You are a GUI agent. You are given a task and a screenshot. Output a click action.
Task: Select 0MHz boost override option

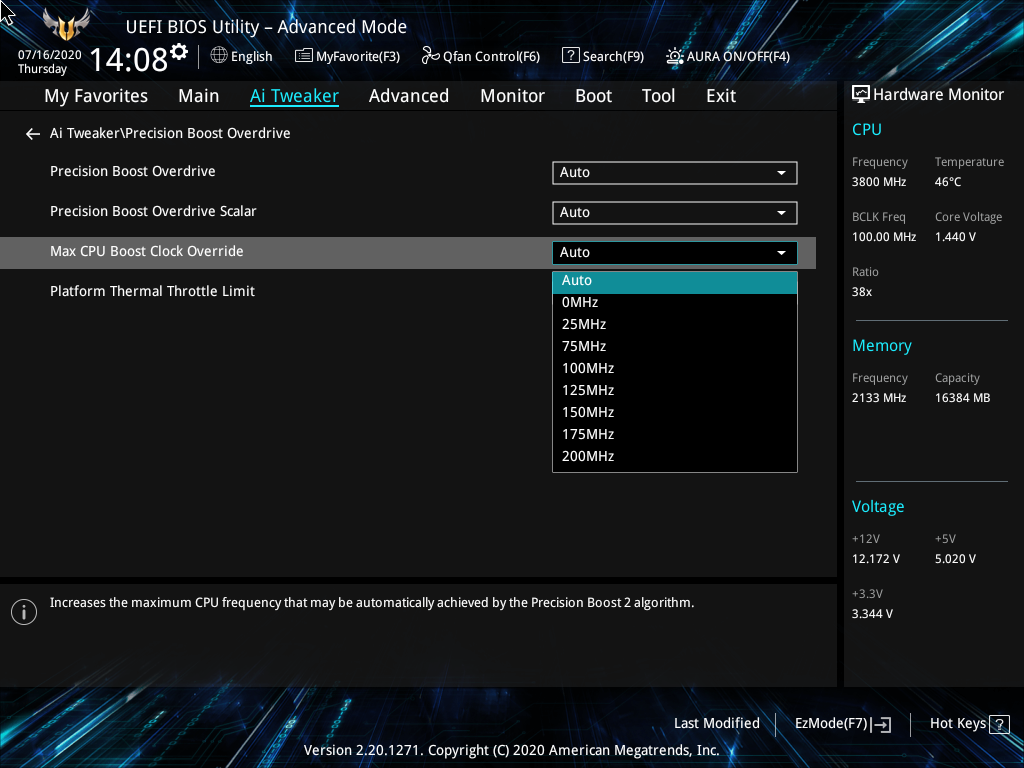click(675, 302)
